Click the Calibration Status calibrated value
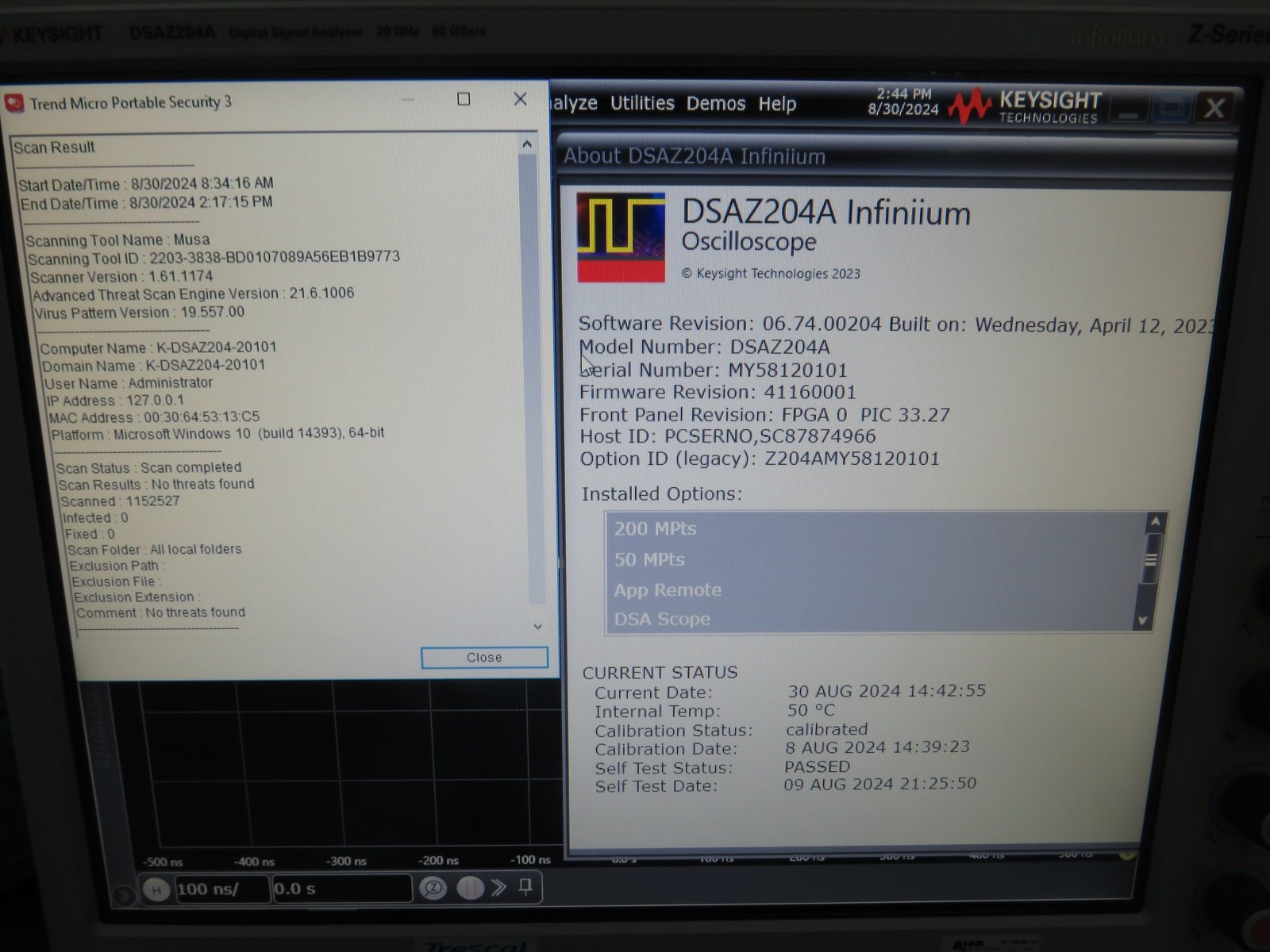1270x952 pixels. pyautogui.click(x=826, y=729)
